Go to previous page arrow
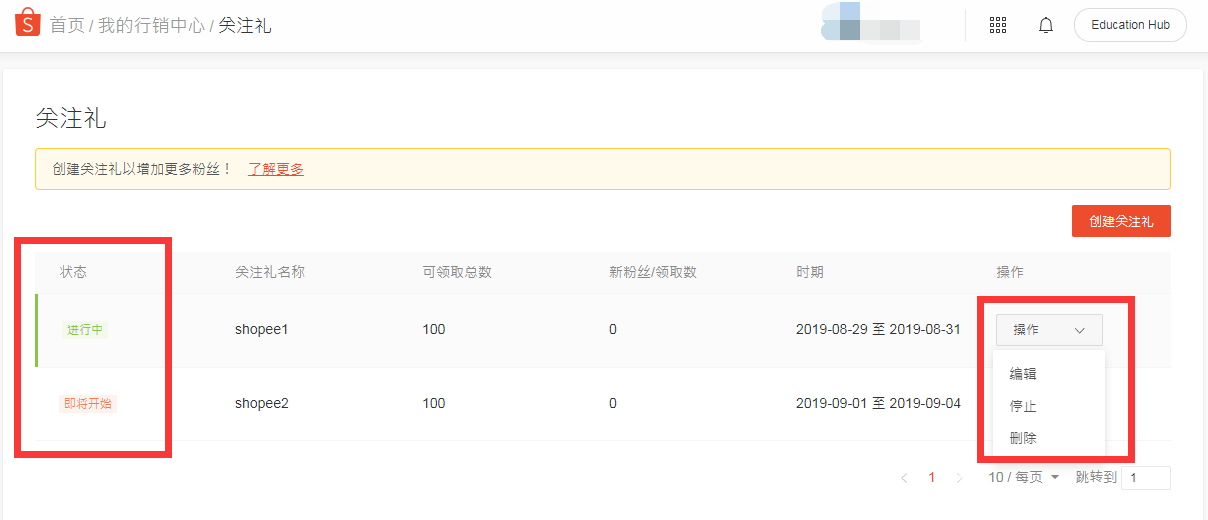The width and height of the screenshot is (1208, 520). (x=904, y=478)
